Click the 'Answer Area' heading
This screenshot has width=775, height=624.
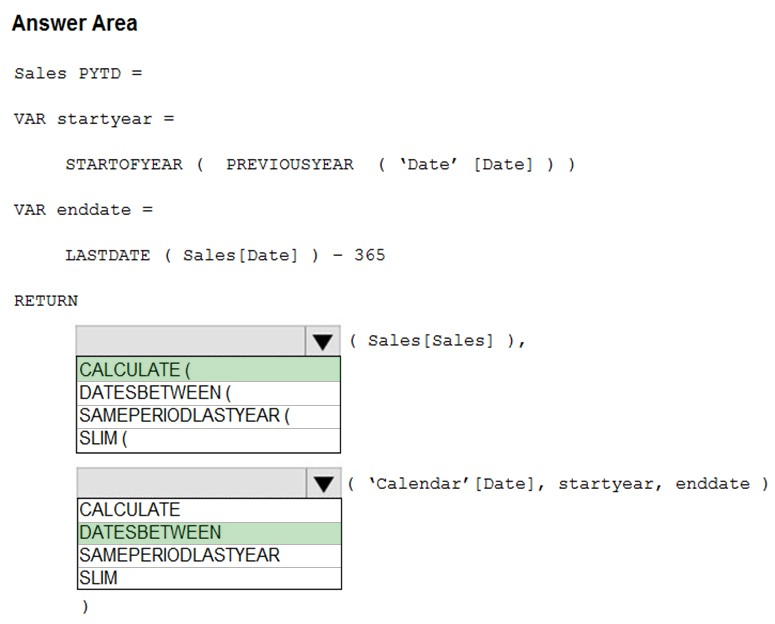point(75,23)
